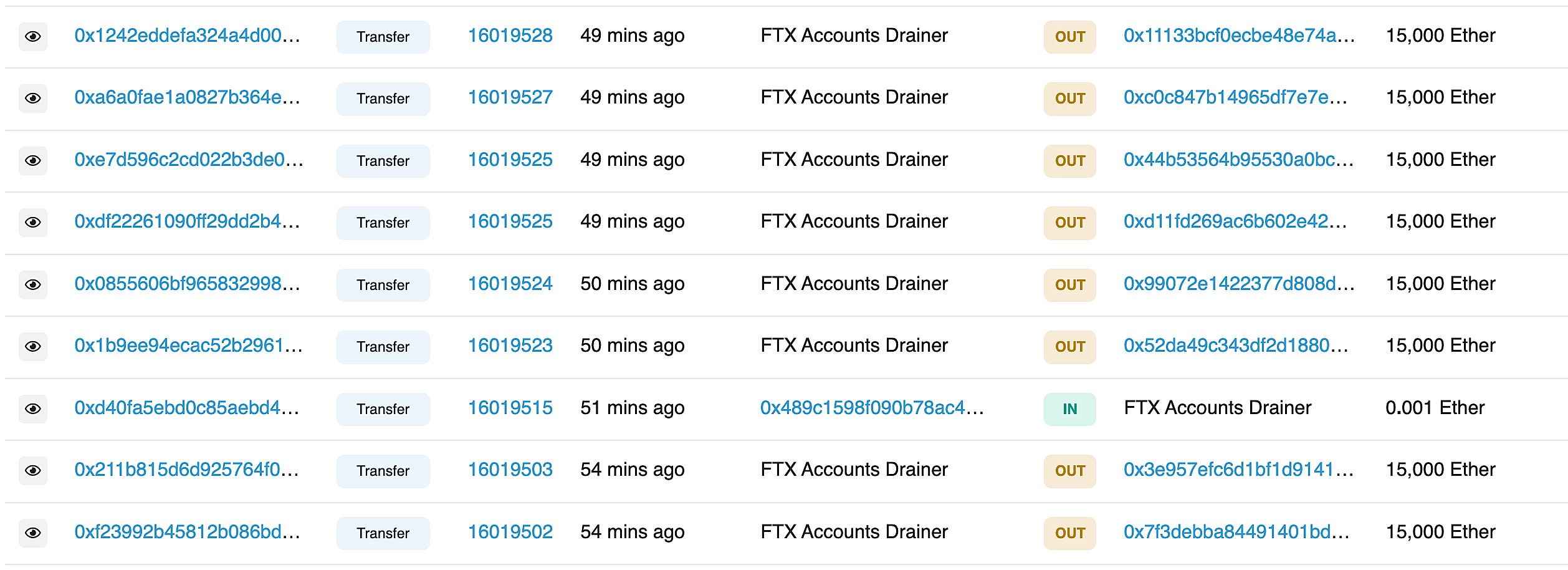
Task: Show details eye icon for 0x1b9ee94ecac52b2961
Action: pos(33,347)
